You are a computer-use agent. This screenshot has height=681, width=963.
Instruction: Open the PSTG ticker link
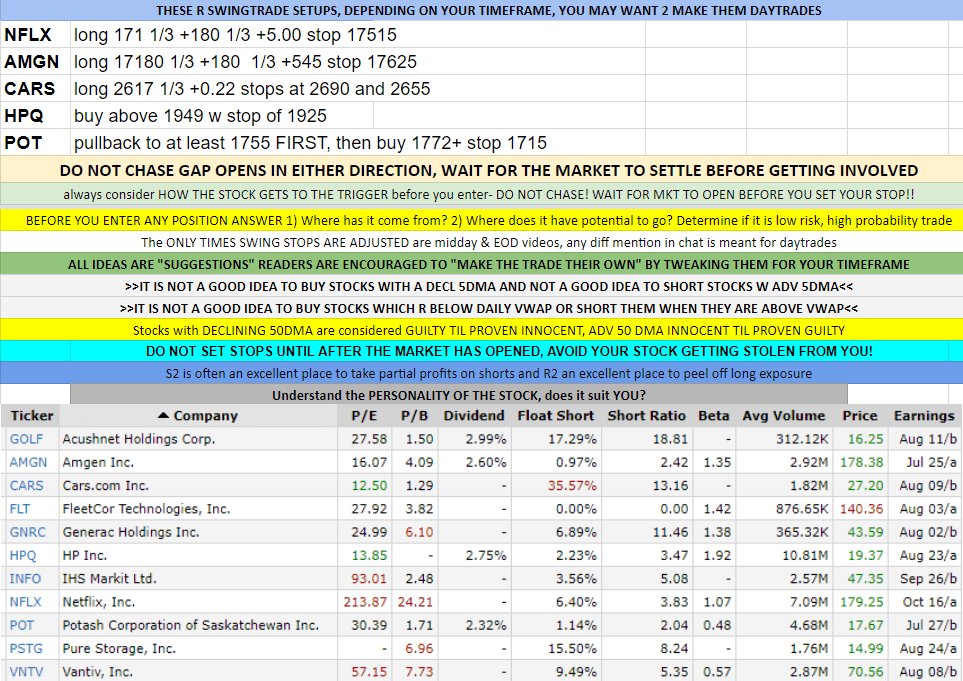pos(27,649)
